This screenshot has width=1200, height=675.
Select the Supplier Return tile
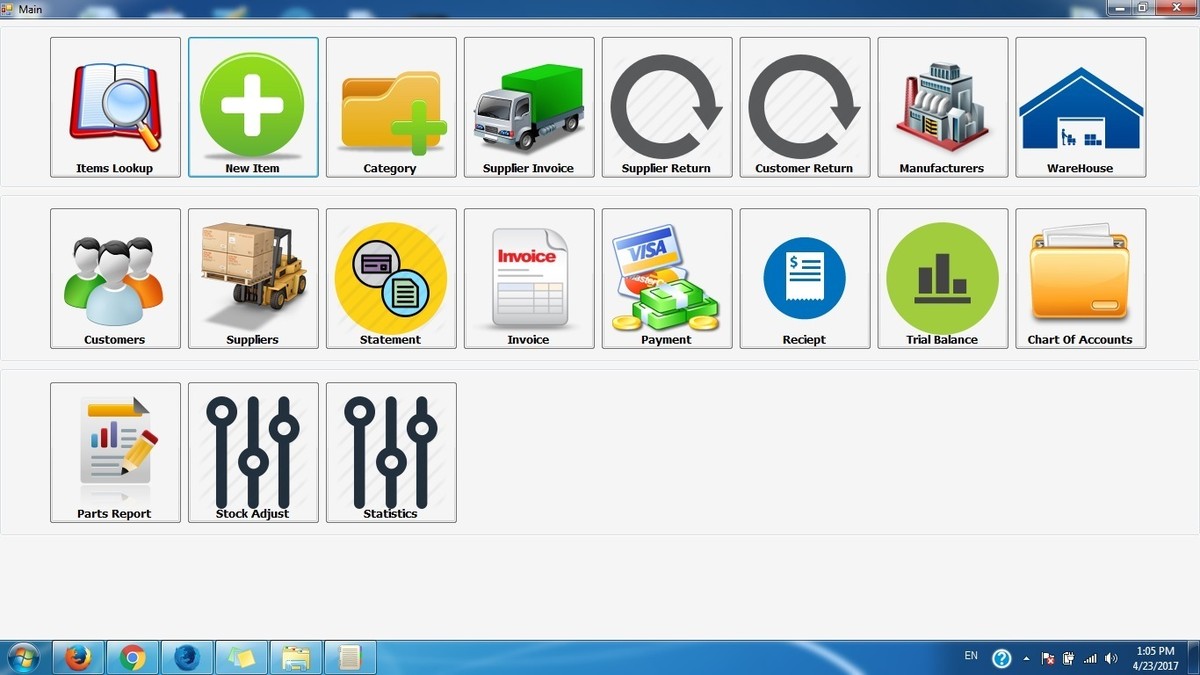pyautogui.click(x=667, y=107)
